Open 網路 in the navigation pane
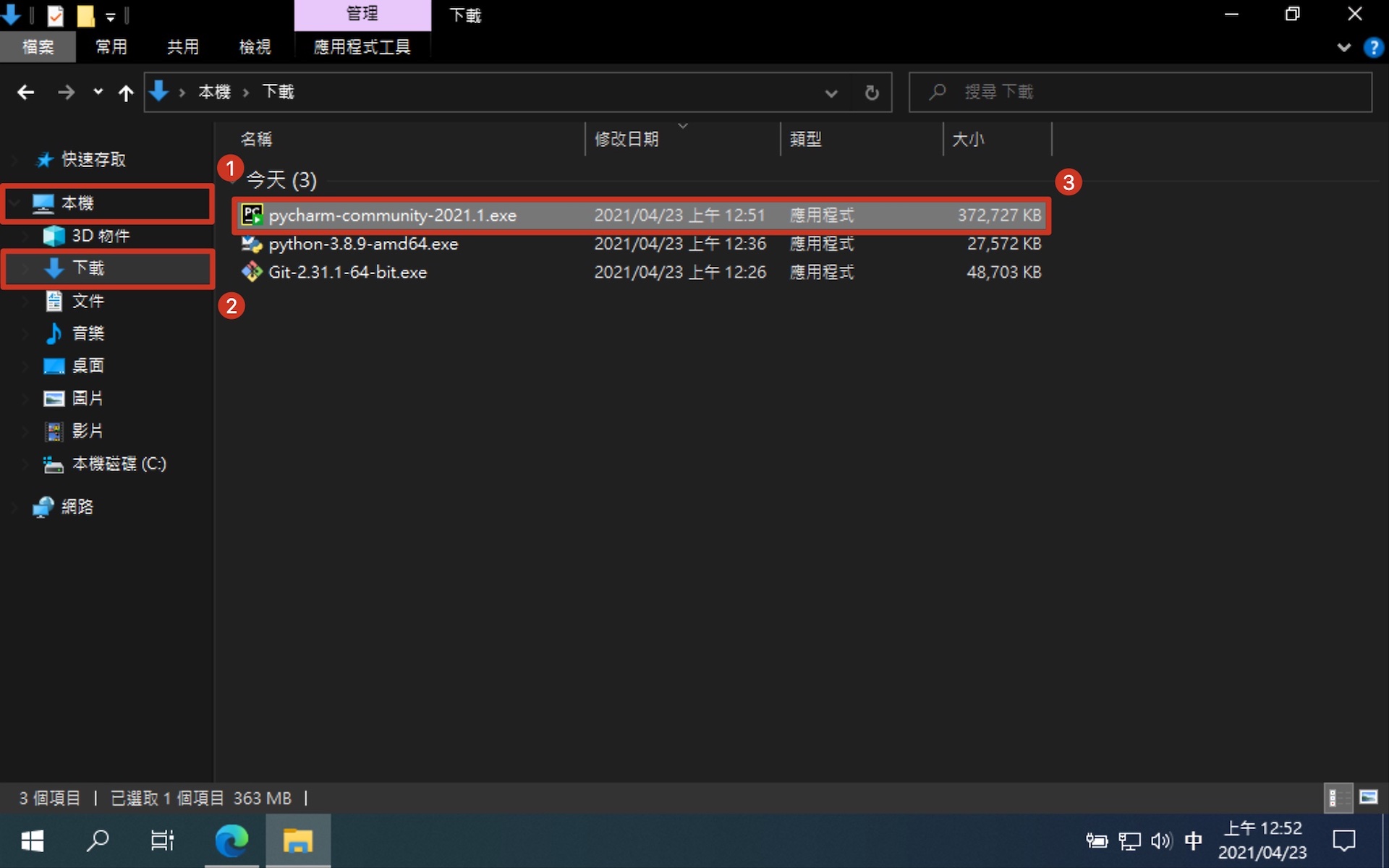This screenshot has width=1389, height=868. [x=77, y=507]
